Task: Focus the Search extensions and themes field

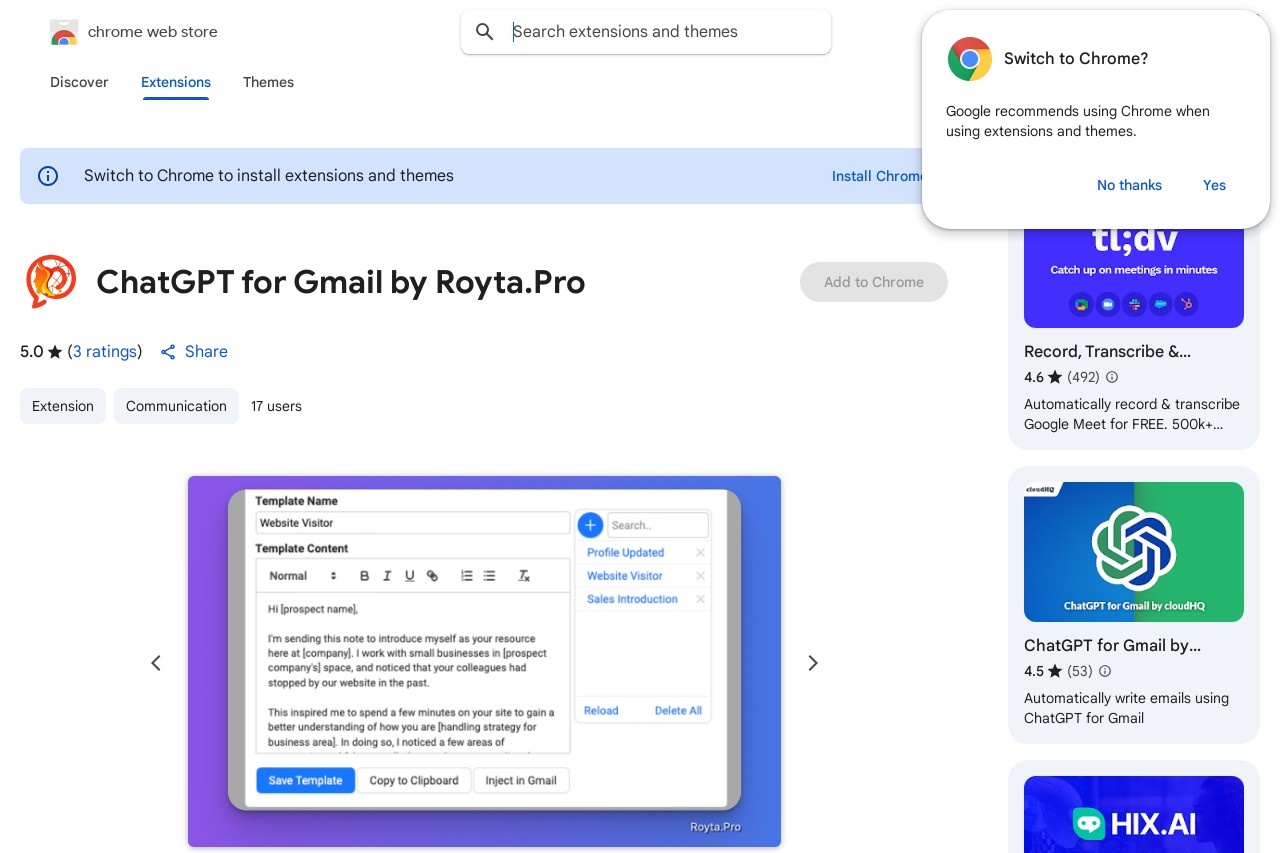Action: (646, 32)
